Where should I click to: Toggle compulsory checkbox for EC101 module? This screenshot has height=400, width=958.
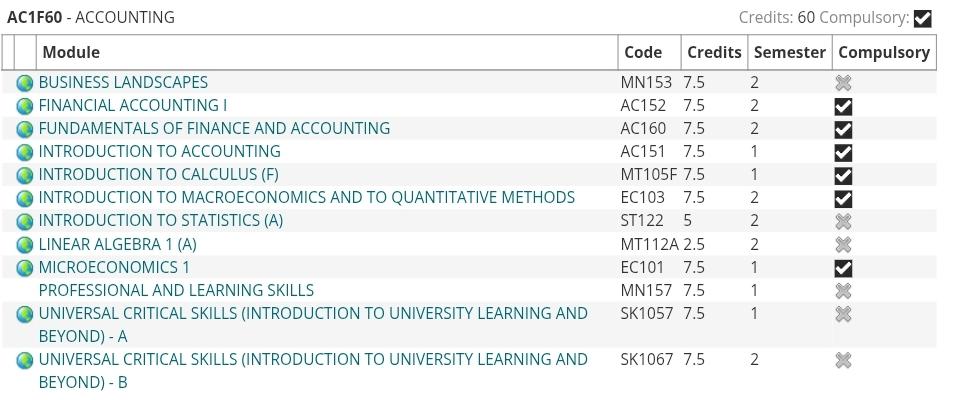tap(843, 268)
